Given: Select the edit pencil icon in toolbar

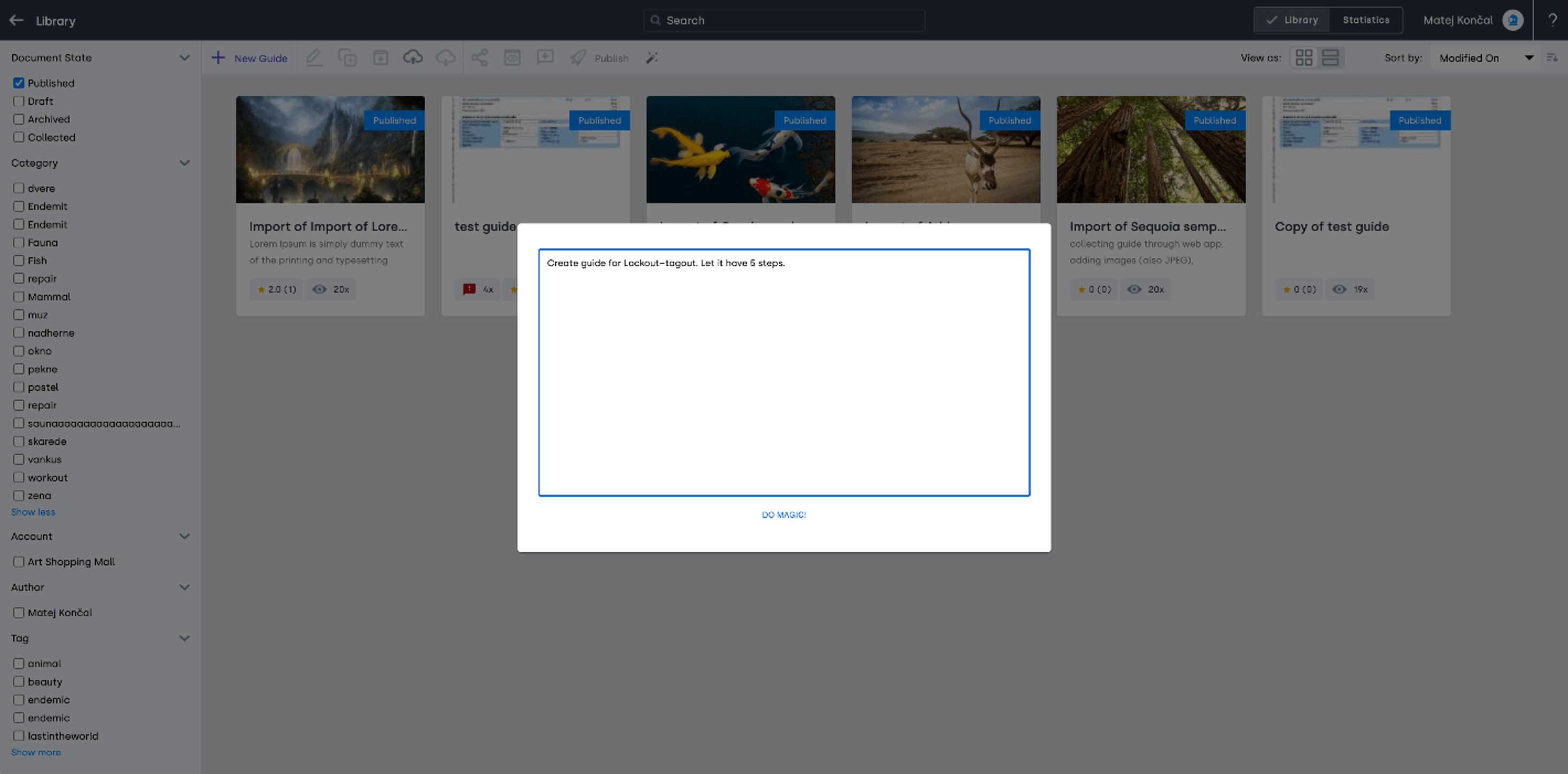Looking at the screenshot, I should [314, 58].
